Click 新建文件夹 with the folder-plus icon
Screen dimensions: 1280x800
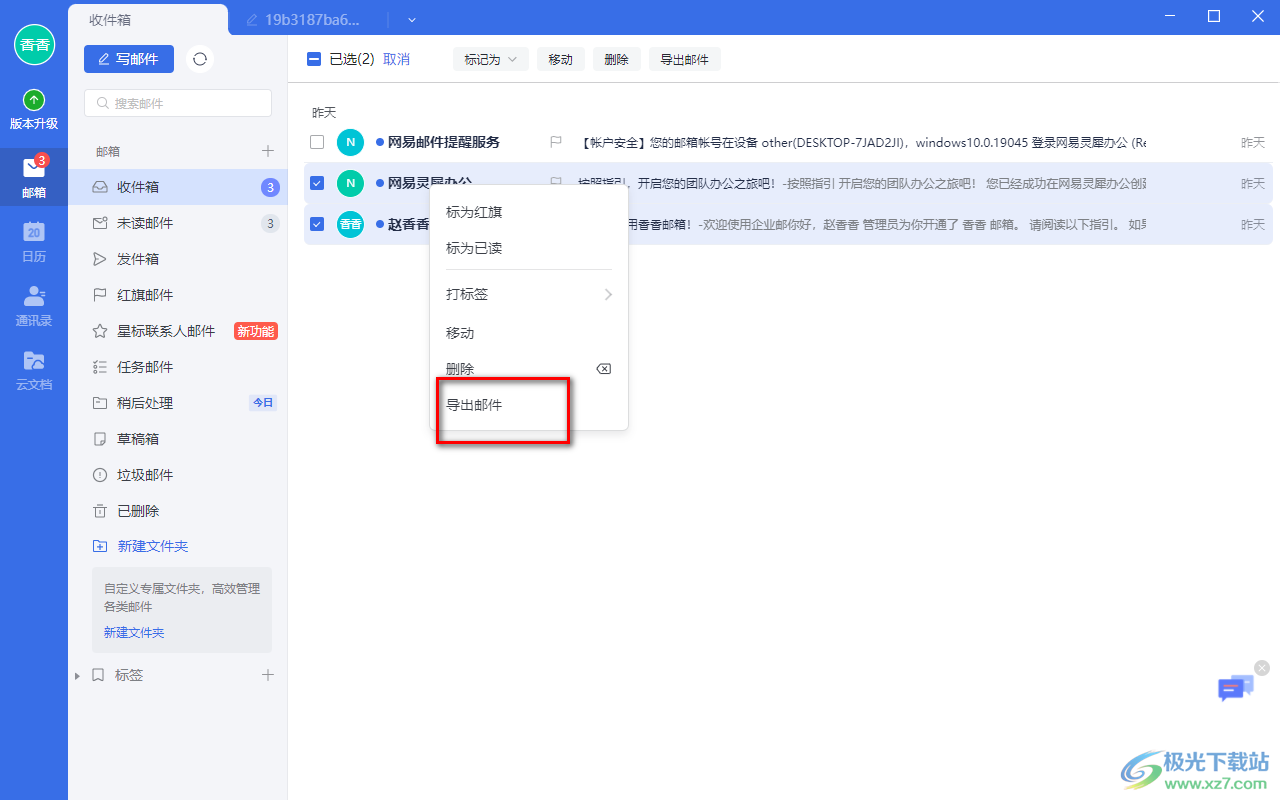tap(140, 546)
